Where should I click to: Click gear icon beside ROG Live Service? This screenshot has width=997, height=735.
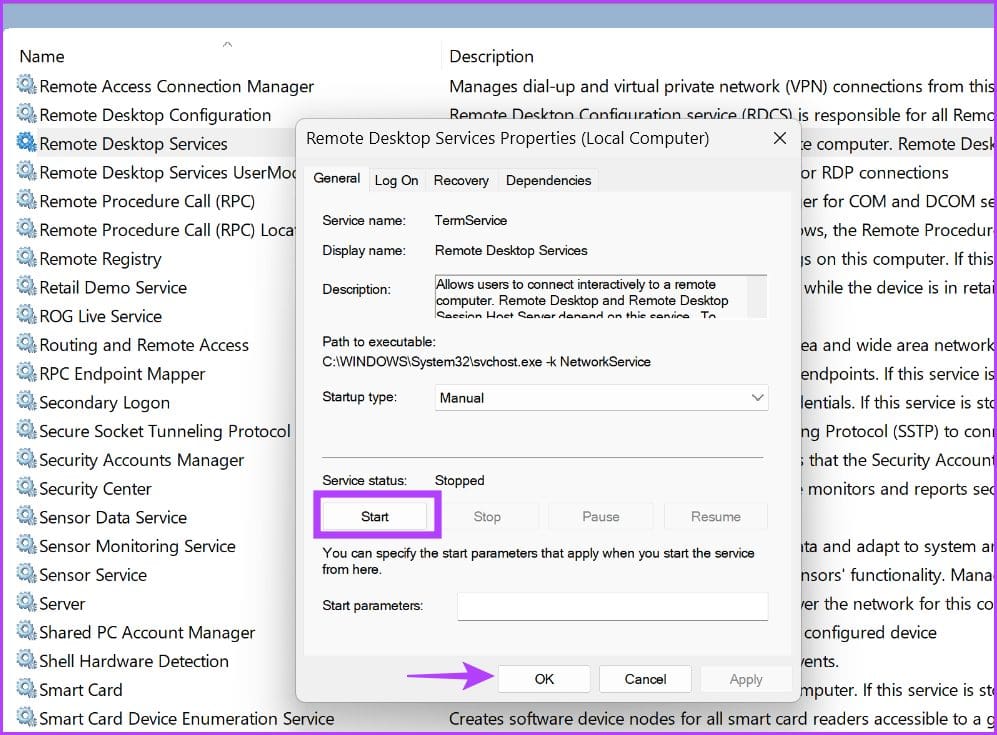pos(27,314)
